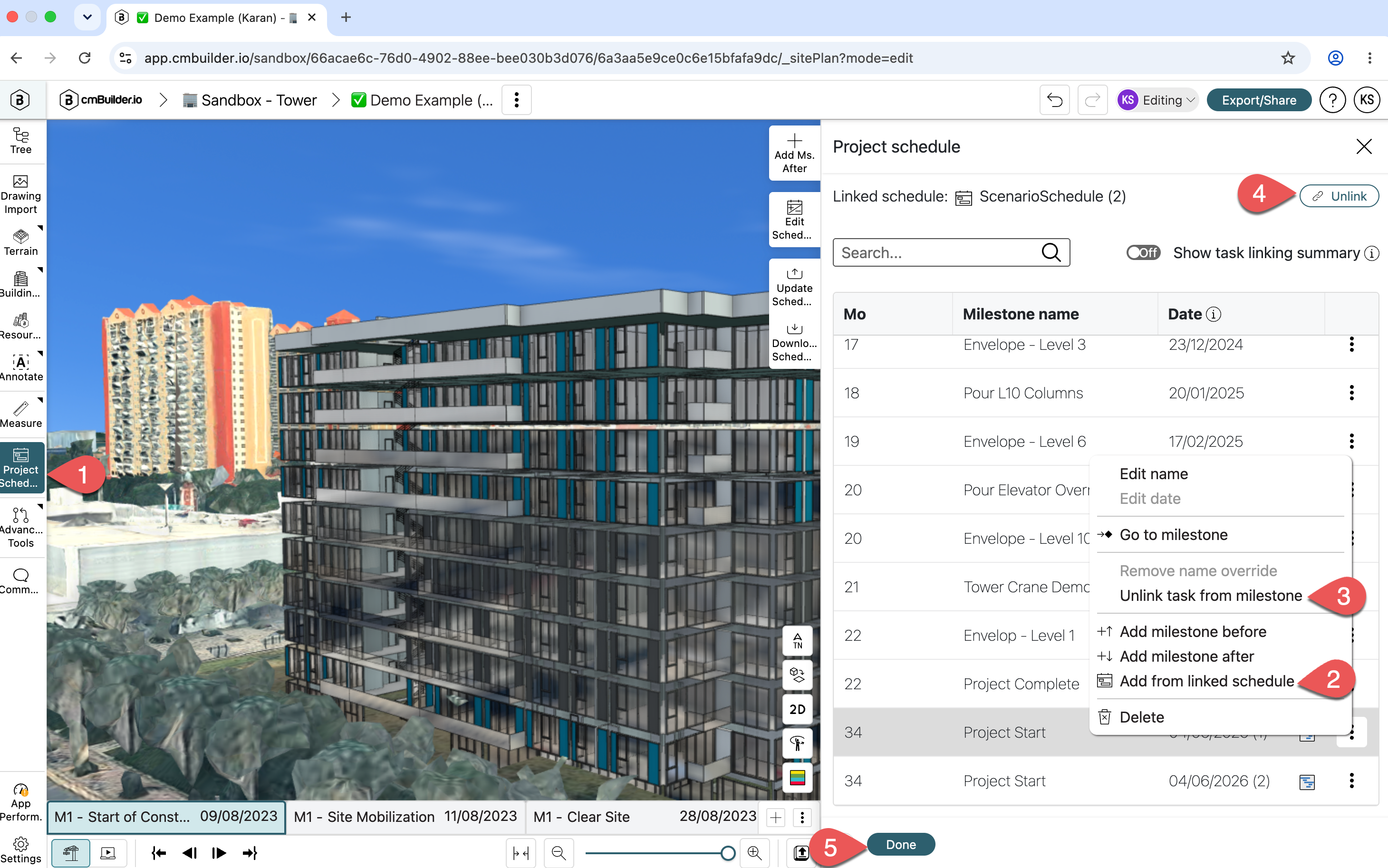This screenshot has width=1388, height=868.
Task: Open the Demo Example breadcrumb
Action: pyautogui.click(x=422, y=100)
